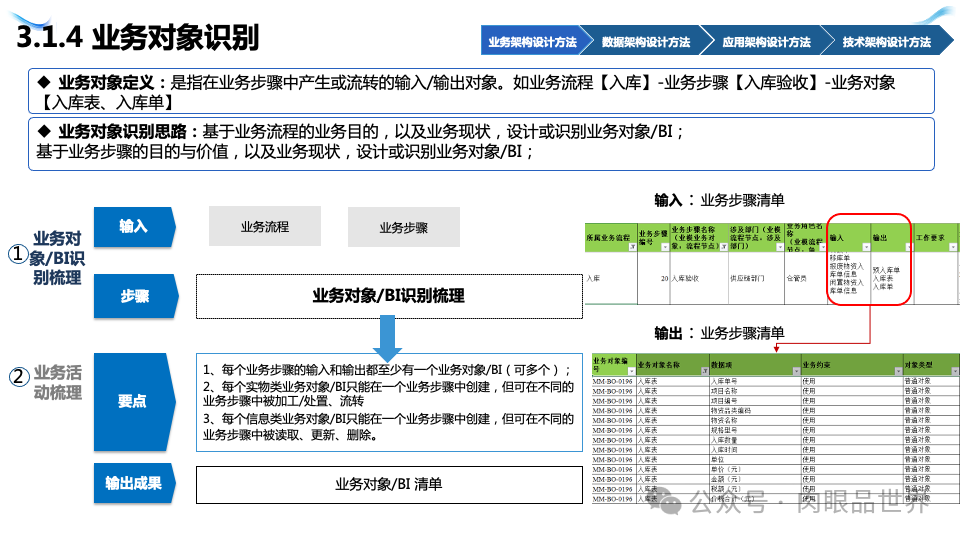Click the 仓管员 role cell
The width and height of the screenshot is (960, 540).
806,278
